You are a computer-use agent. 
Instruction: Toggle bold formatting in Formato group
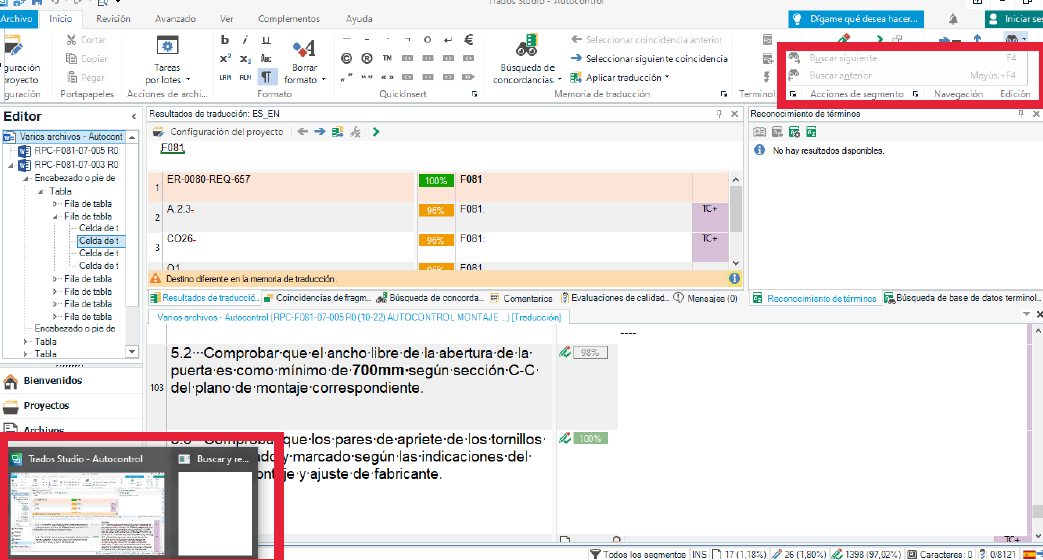pyautogui.click(x=225, y=40)
